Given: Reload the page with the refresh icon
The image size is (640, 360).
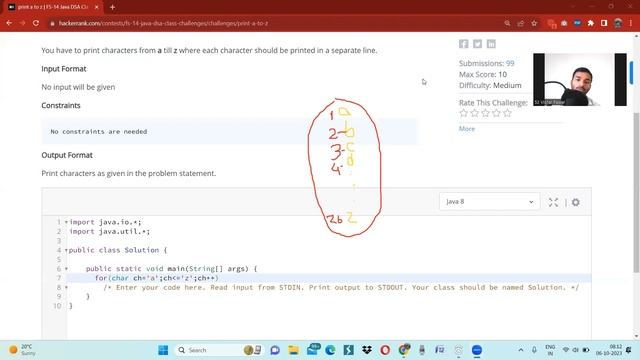Looking at the screenshot, I should click(36, 23).
